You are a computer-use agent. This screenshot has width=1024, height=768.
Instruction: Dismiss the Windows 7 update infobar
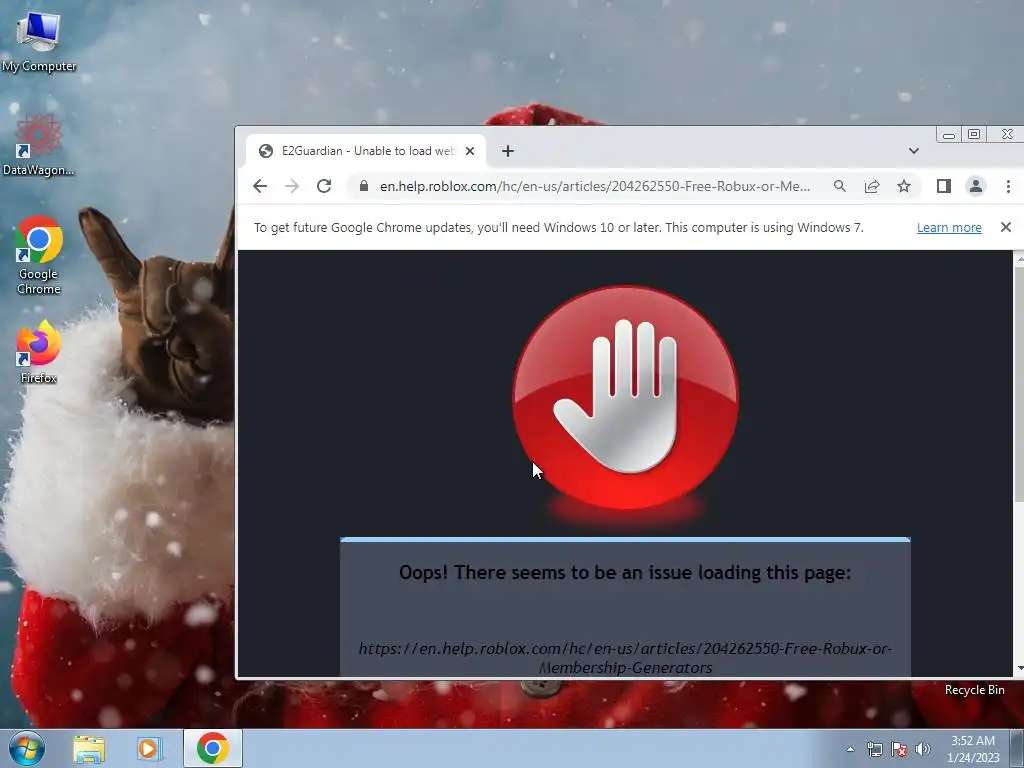[1006, 227]
